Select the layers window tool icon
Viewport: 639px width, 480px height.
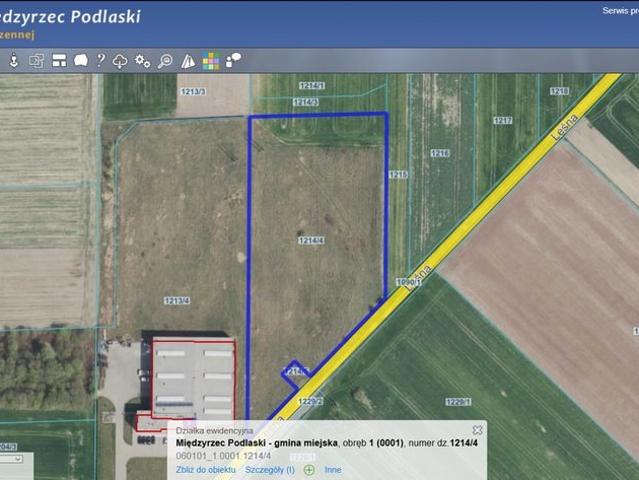(36, 61)
